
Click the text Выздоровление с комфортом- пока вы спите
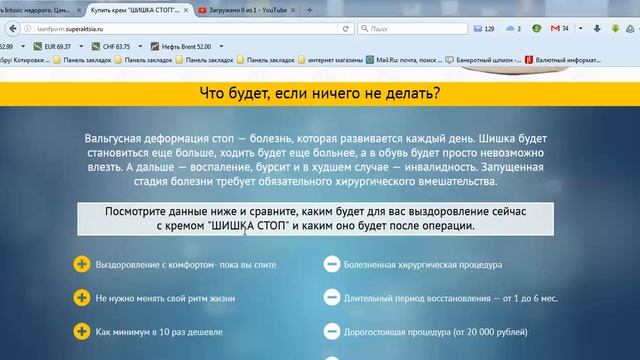tap(186, 264)
